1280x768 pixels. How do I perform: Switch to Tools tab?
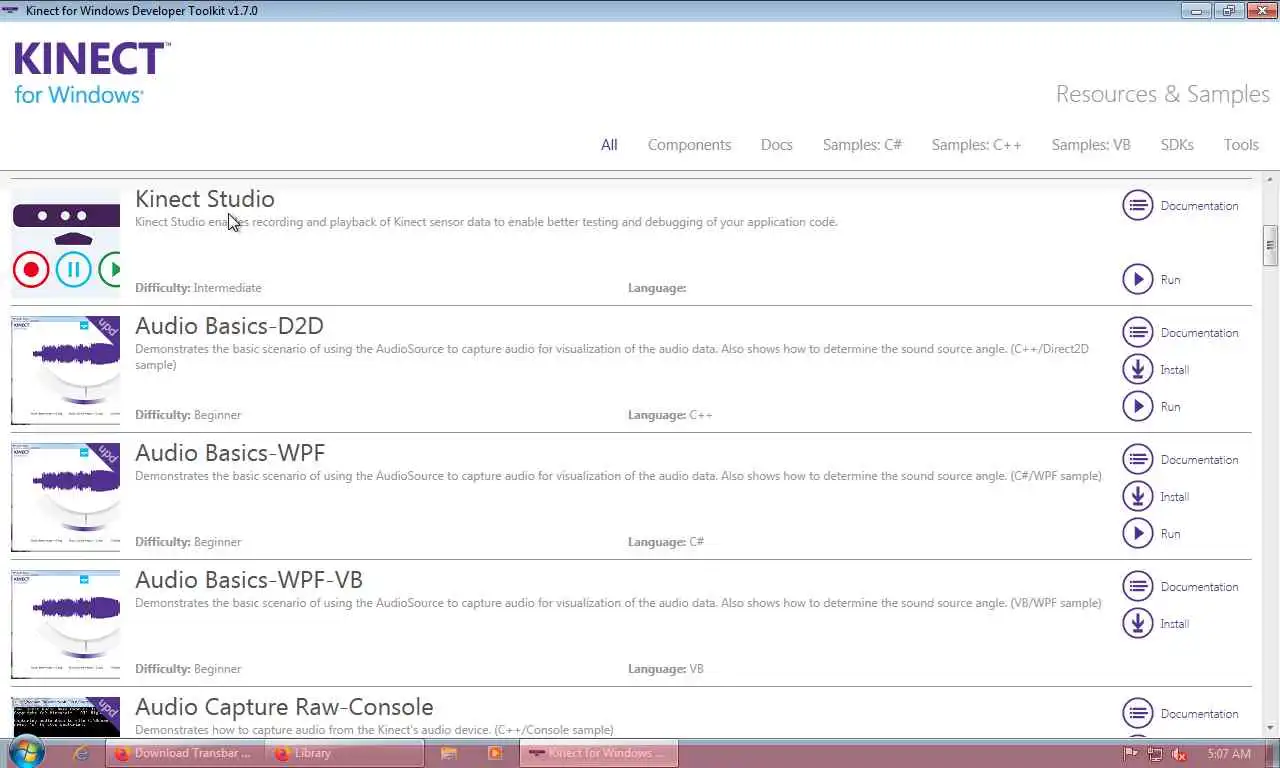1241,145
